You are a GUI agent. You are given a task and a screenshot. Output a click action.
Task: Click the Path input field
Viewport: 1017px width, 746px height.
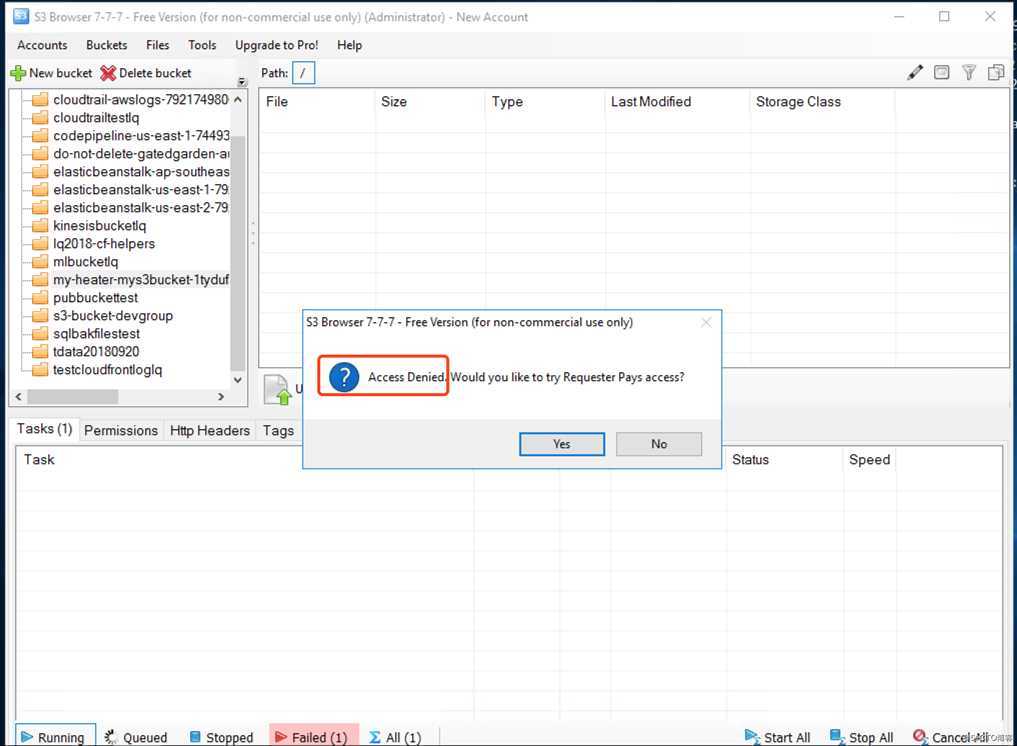(304, 73)
